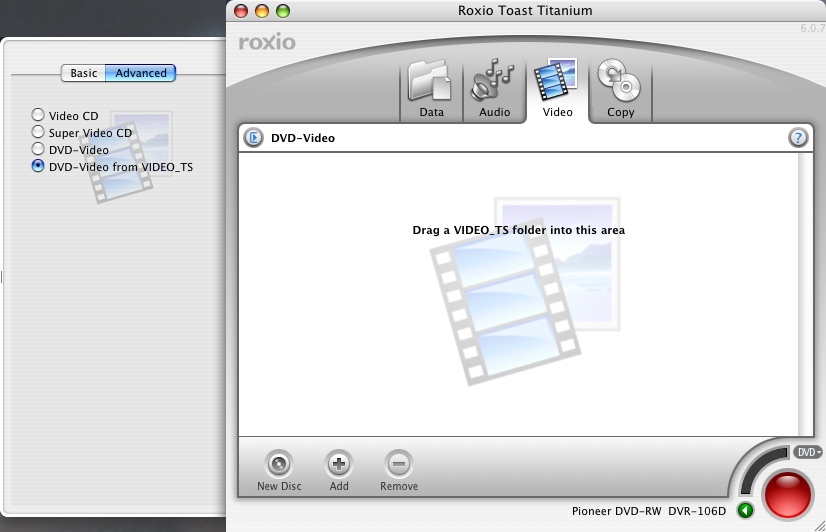Image resolution: width=826 pixels, height=532 pixels.
Task: Close the Roxio Toast Titanium window
Action: (x=241, y=11)
